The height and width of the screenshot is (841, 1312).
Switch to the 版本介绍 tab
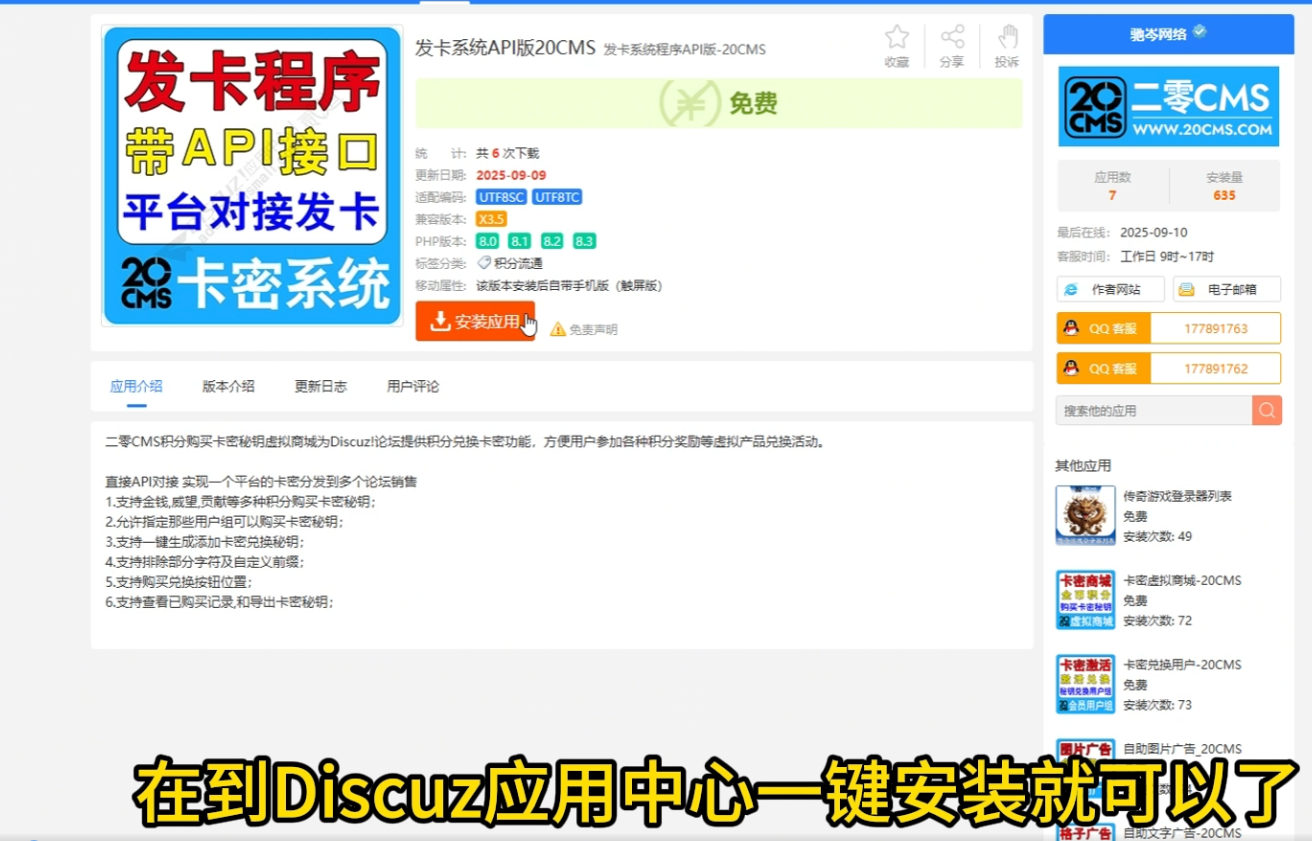pyautogui.click(x=228, y=386)
